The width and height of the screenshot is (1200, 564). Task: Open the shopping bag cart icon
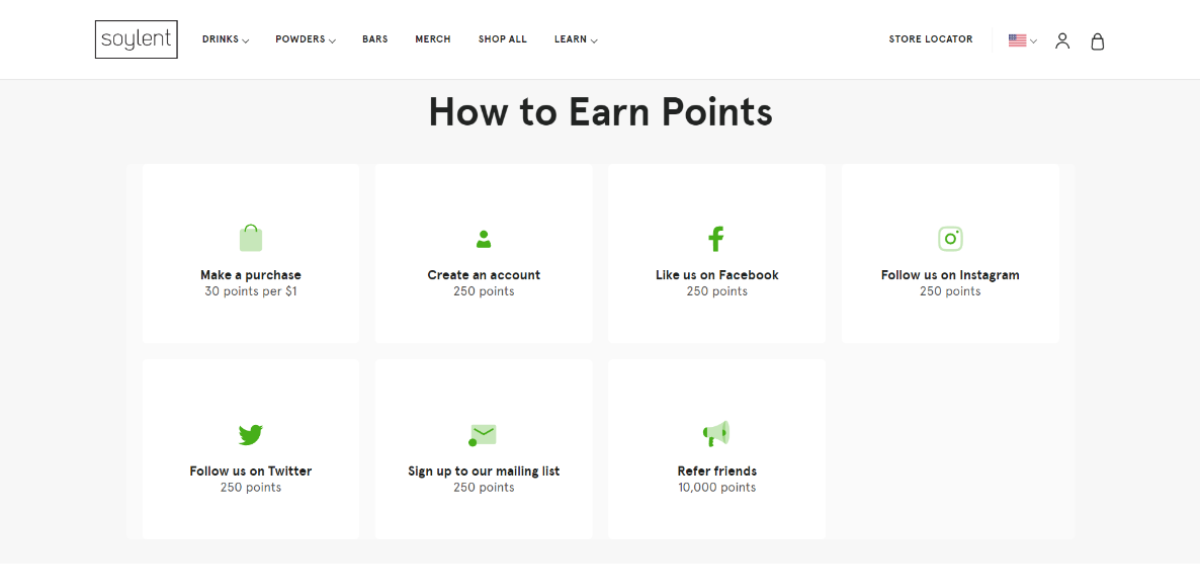(1097, 41)
